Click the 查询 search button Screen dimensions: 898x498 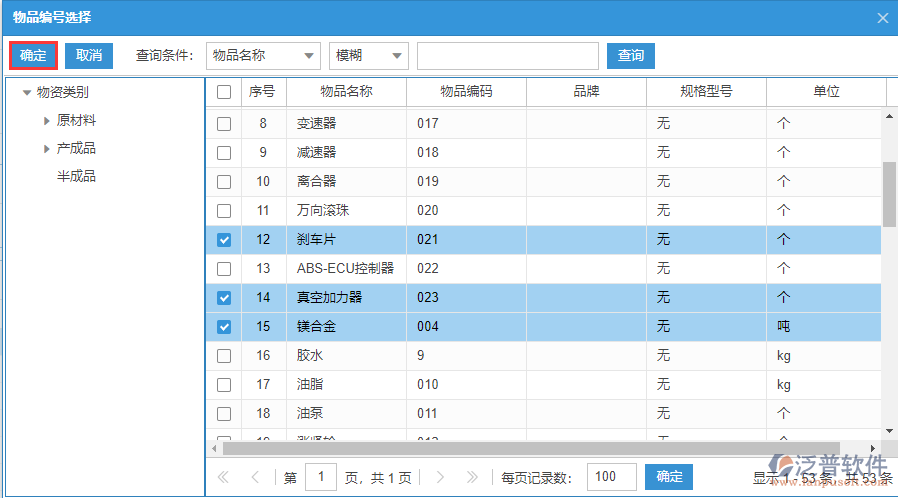[631, 56]
